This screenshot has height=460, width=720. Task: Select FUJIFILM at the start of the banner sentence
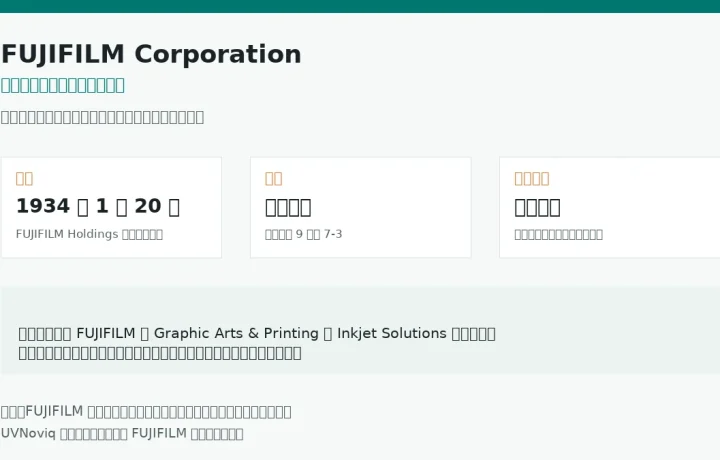[x=106, y=333]
